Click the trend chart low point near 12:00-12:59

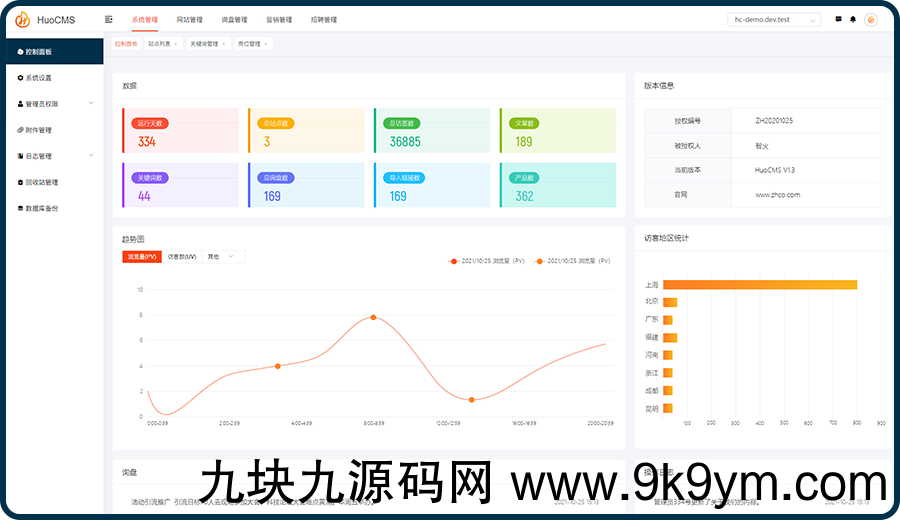coord(472,400)
